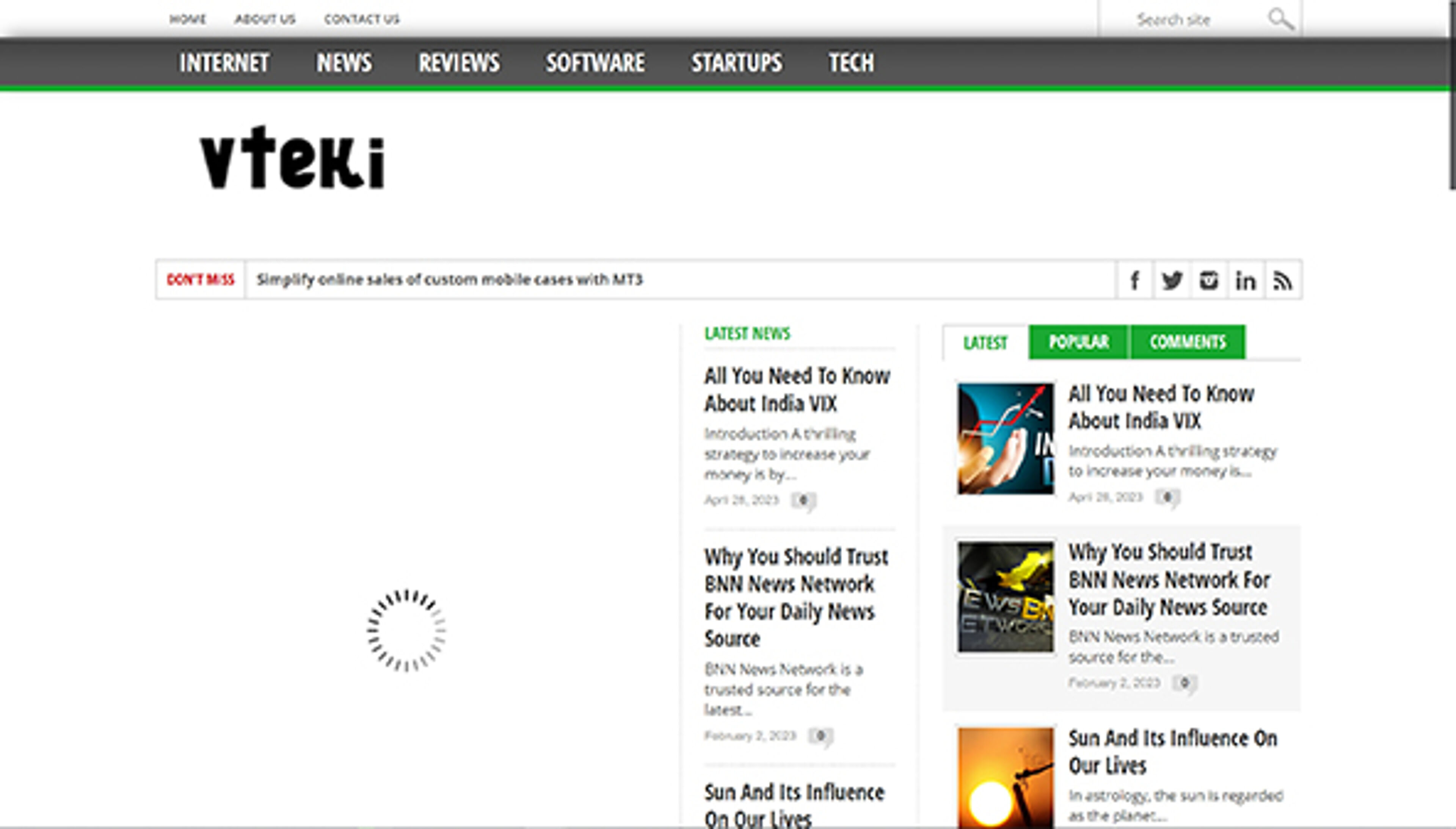Open the site's Facebook page icon
This screenshot has height=829, width=1456.
[x=1135, y=279]
